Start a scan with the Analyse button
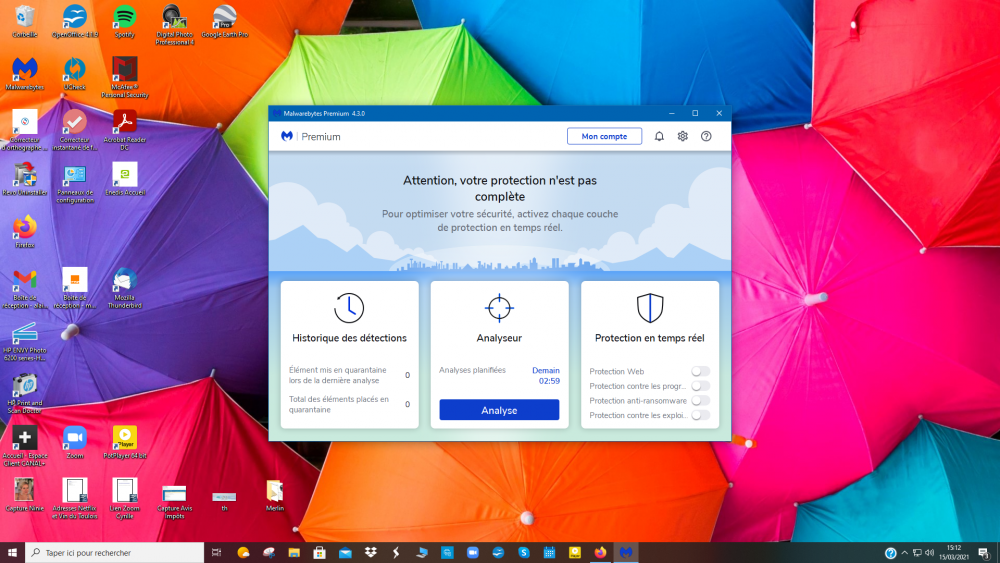This screenshot has height=563, width=1000. (499, 410)
